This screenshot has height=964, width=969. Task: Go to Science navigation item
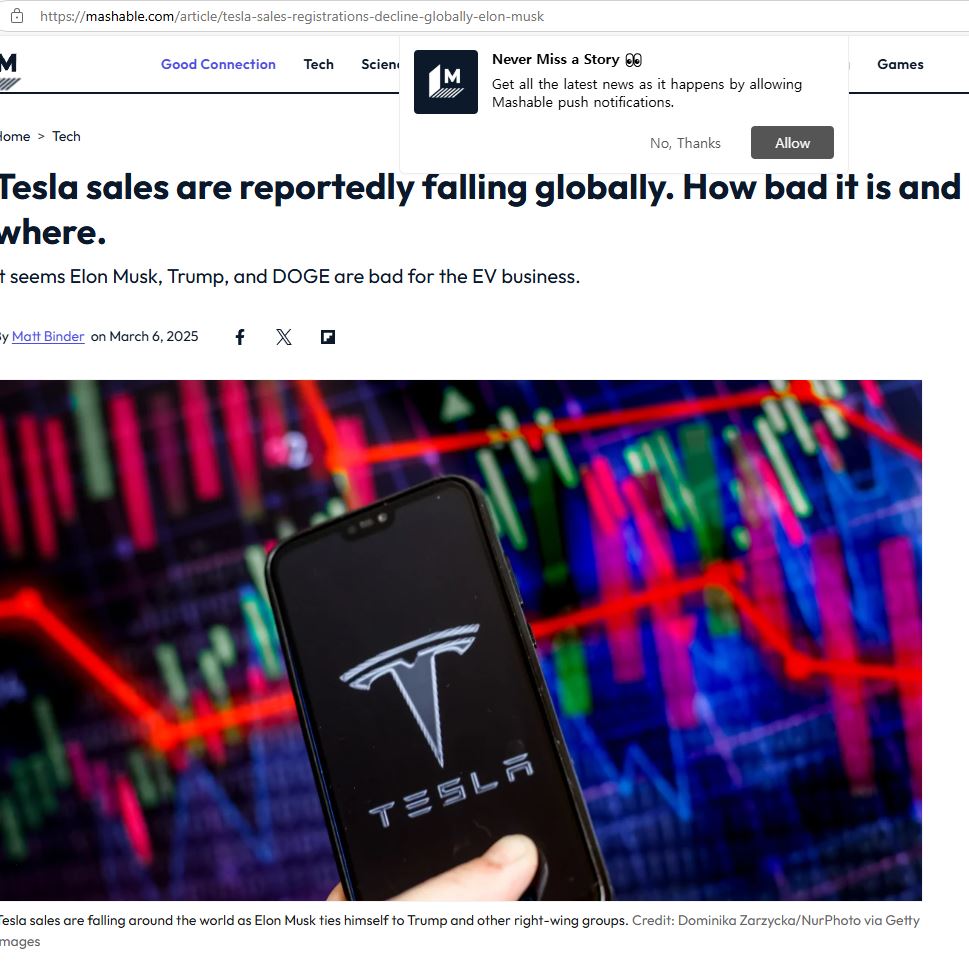click(380, 64)
